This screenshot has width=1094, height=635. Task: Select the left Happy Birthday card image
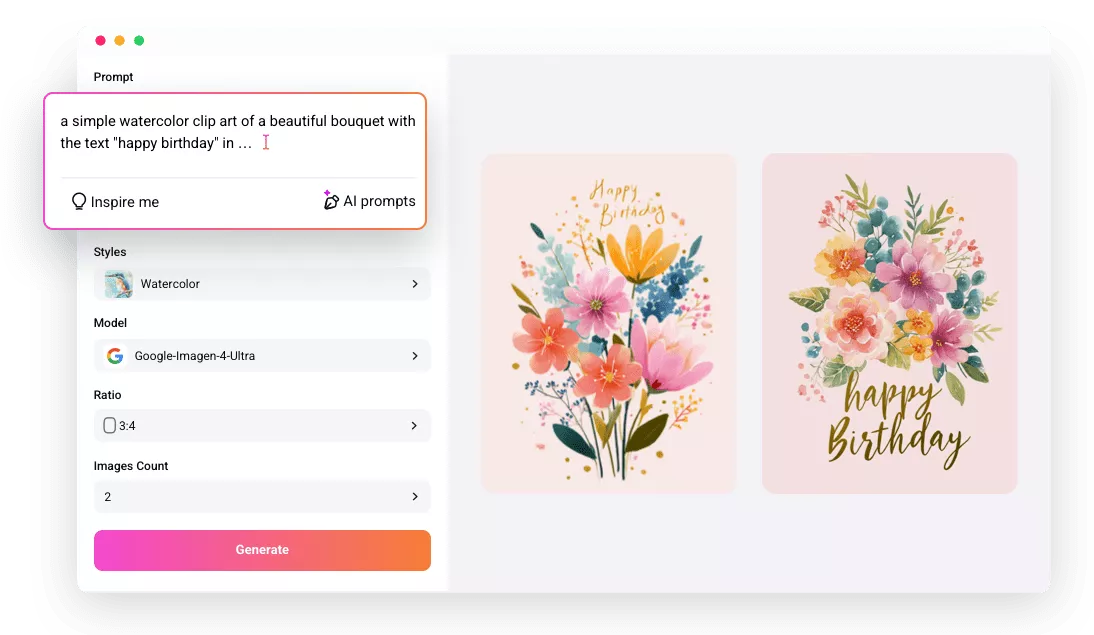click(x=608, y=322)
